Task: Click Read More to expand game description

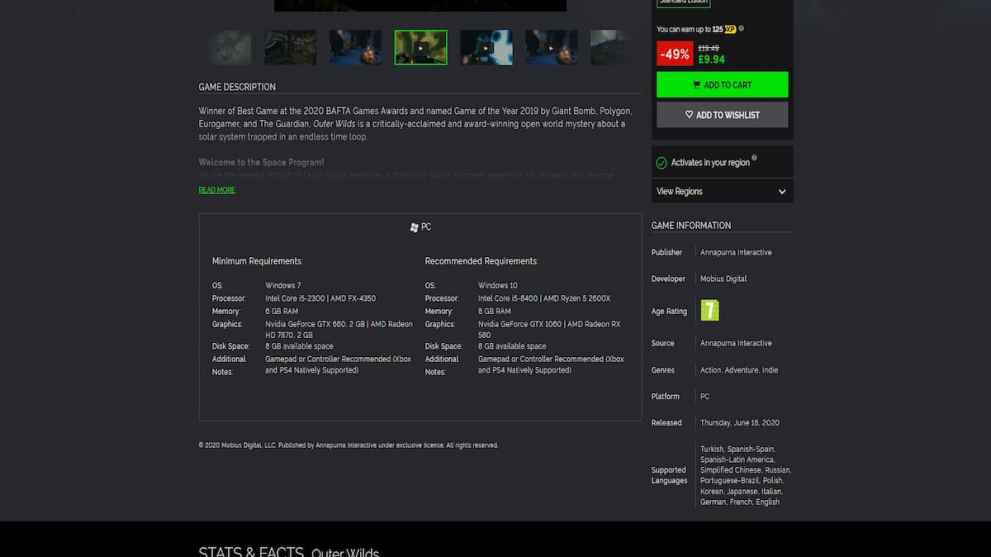Action: 217,190
